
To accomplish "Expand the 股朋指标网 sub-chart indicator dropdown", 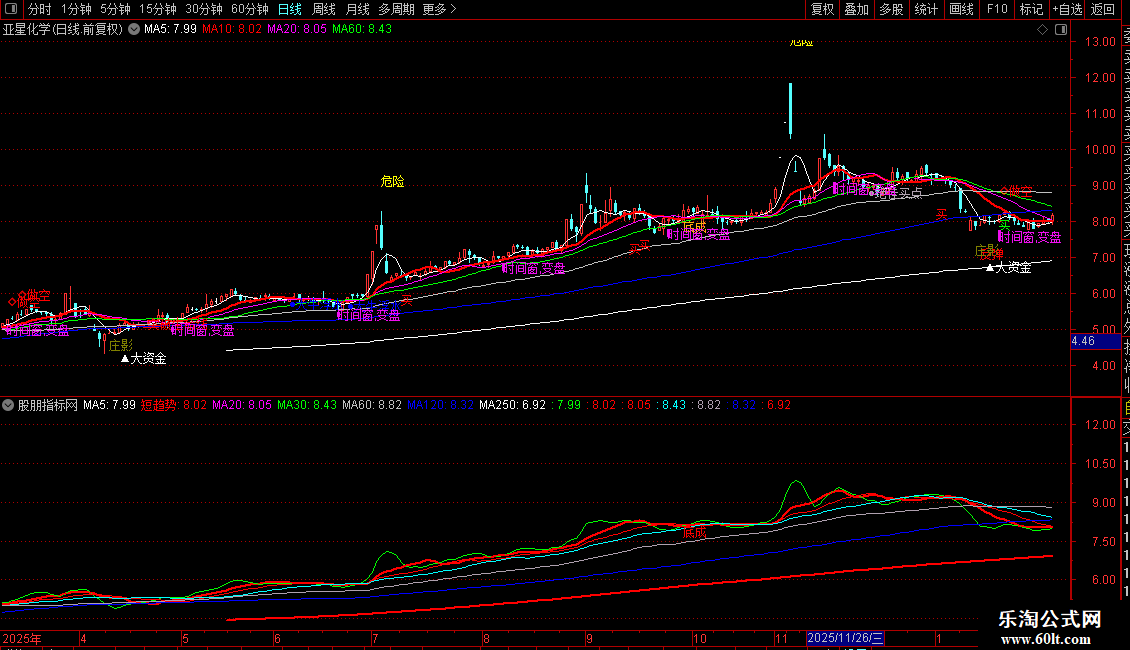I will click(9, 405).
